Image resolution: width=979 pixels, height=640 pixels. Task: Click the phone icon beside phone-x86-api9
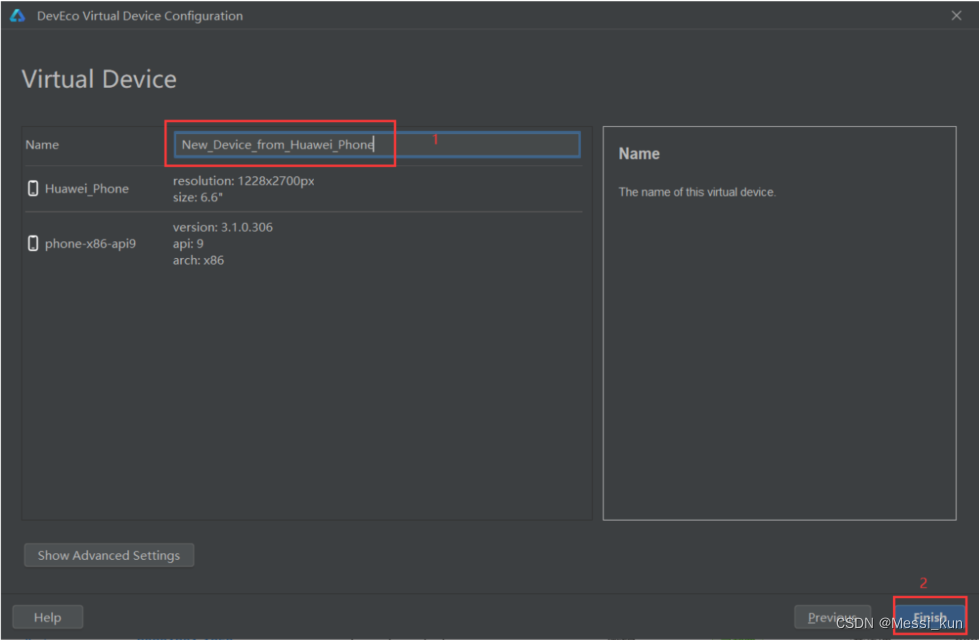(33, 243)
